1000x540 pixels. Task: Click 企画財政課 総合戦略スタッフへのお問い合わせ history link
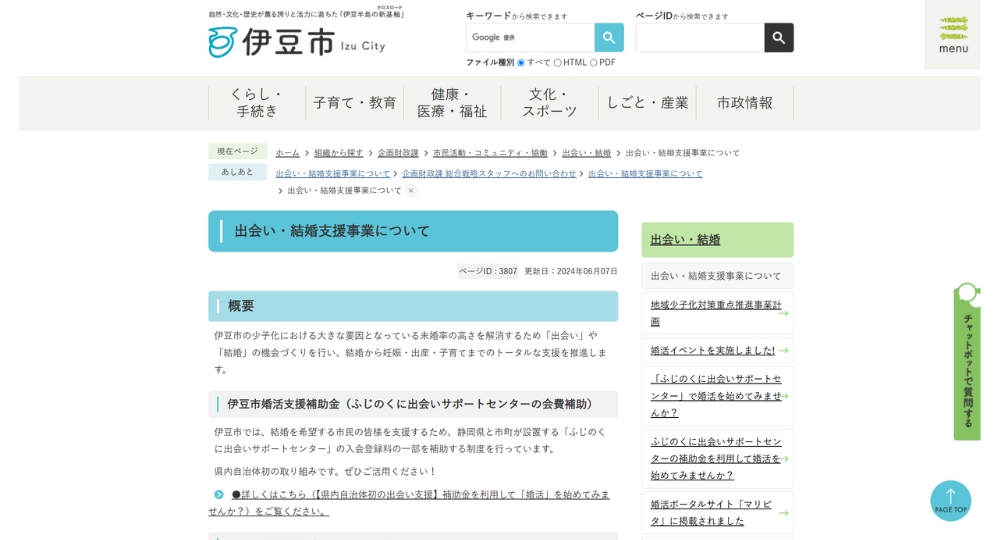pyautogui.click(x=489, y=173)
